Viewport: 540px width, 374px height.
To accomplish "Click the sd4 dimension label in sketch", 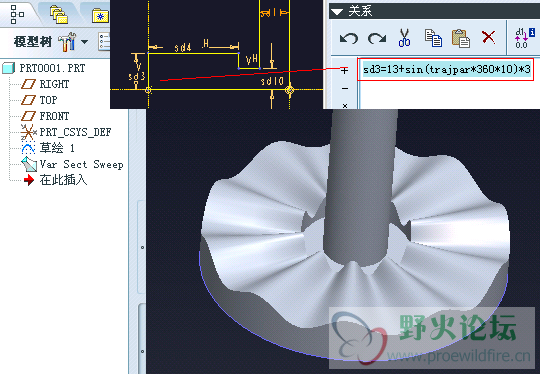I will coord(183,47).
